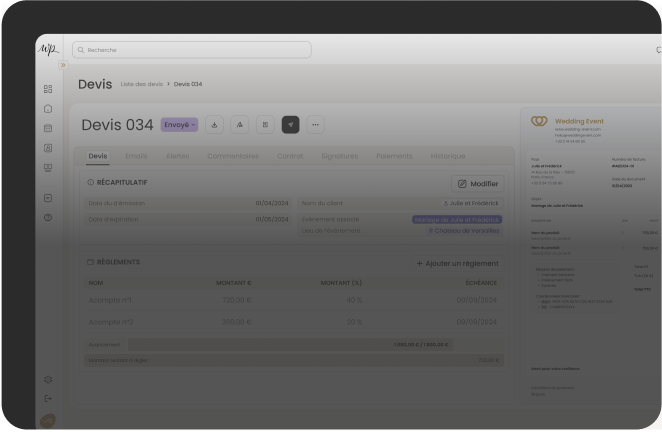Click the Wedding Event document preview logo
Viewport: 662px width, 434px height.
[x=539, y=121]
